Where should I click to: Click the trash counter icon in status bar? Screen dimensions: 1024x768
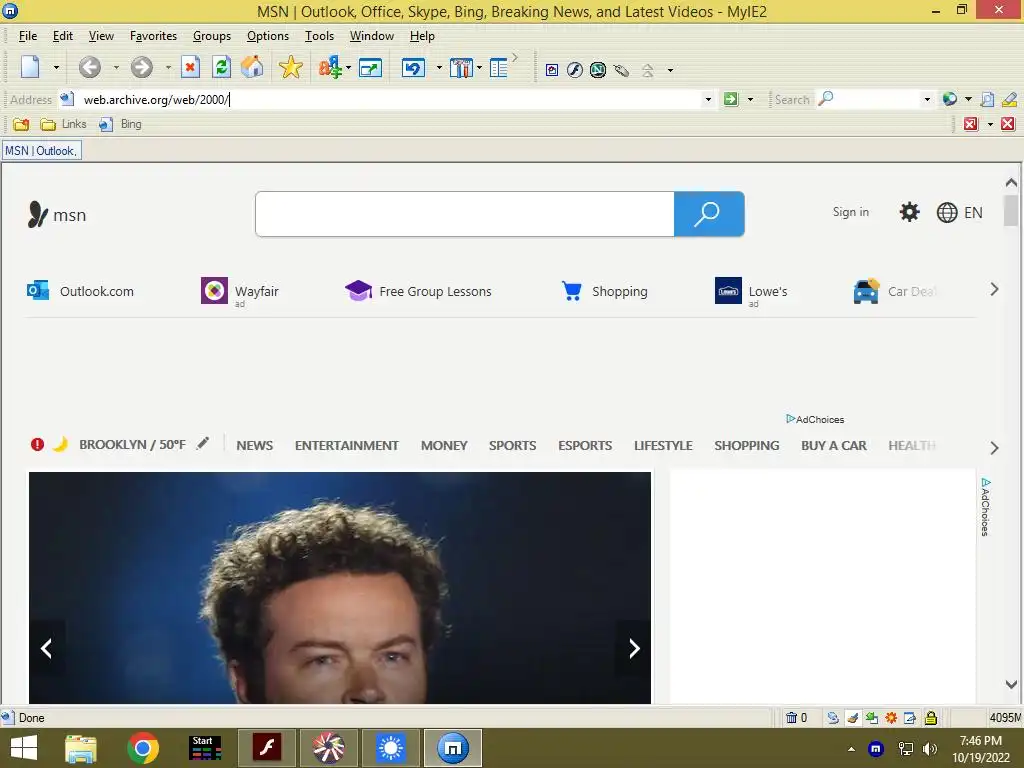click(x=792, y=718)
